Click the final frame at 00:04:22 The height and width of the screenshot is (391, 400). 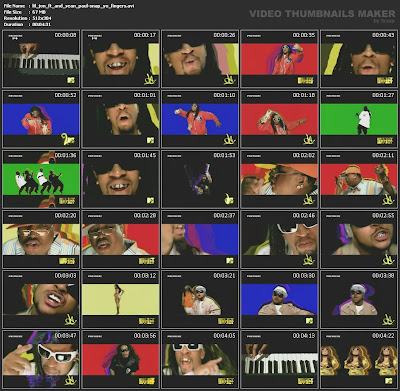point(359,360)
